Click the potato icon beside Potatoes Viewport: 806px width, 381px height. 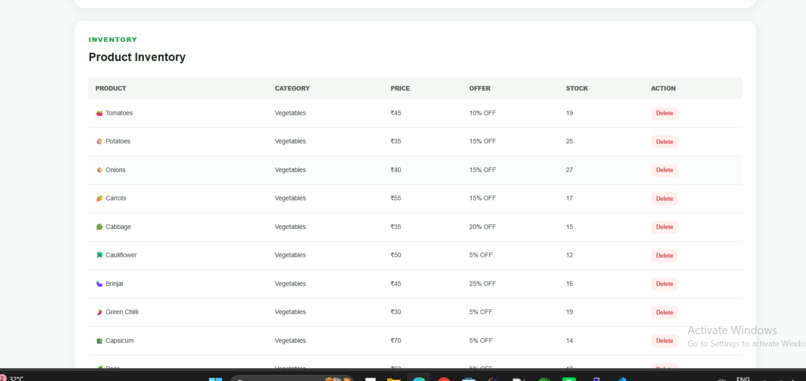tap(100, 141)
